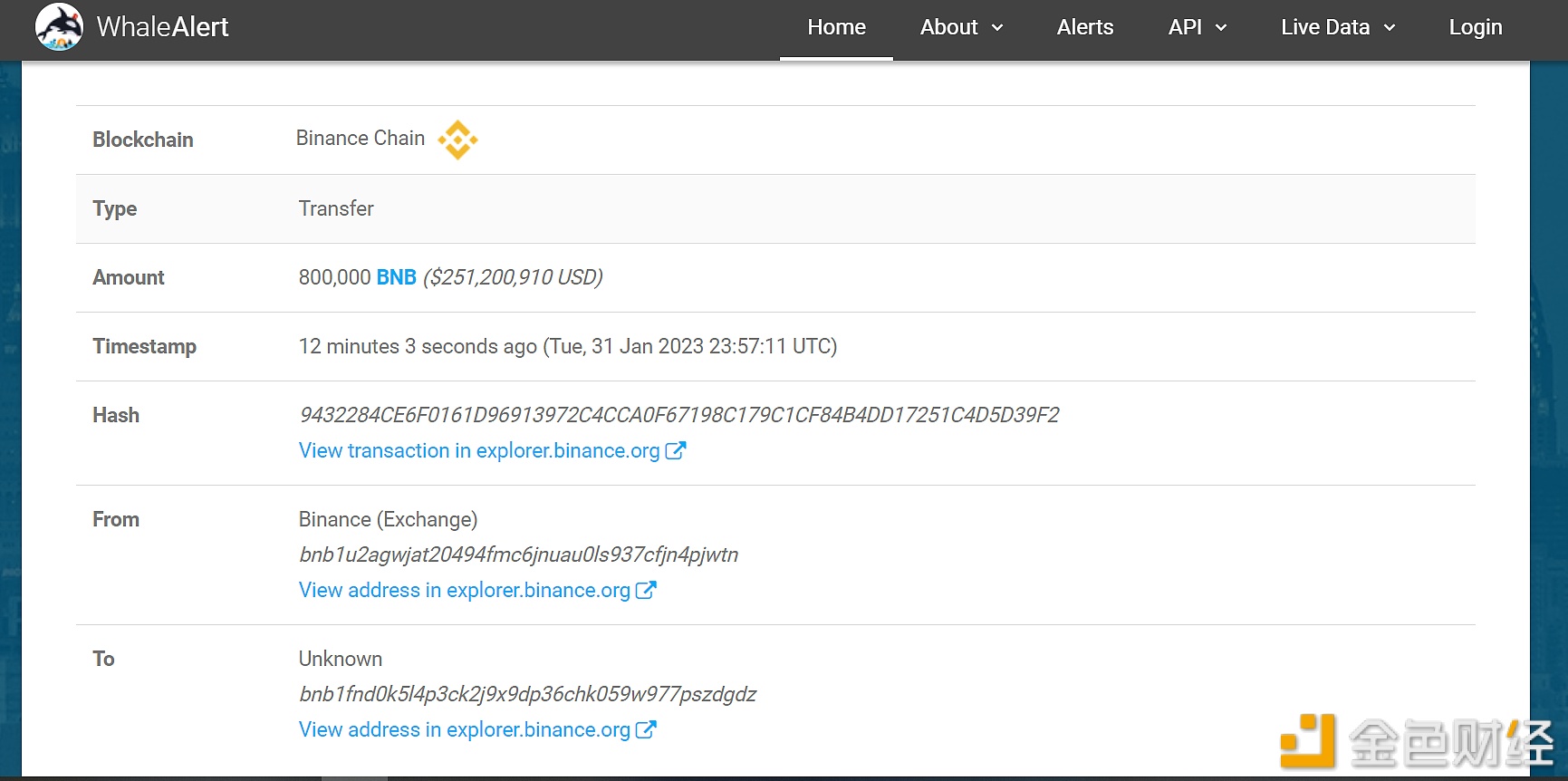Click external-link icon under the From address

(x=646, y=590)
